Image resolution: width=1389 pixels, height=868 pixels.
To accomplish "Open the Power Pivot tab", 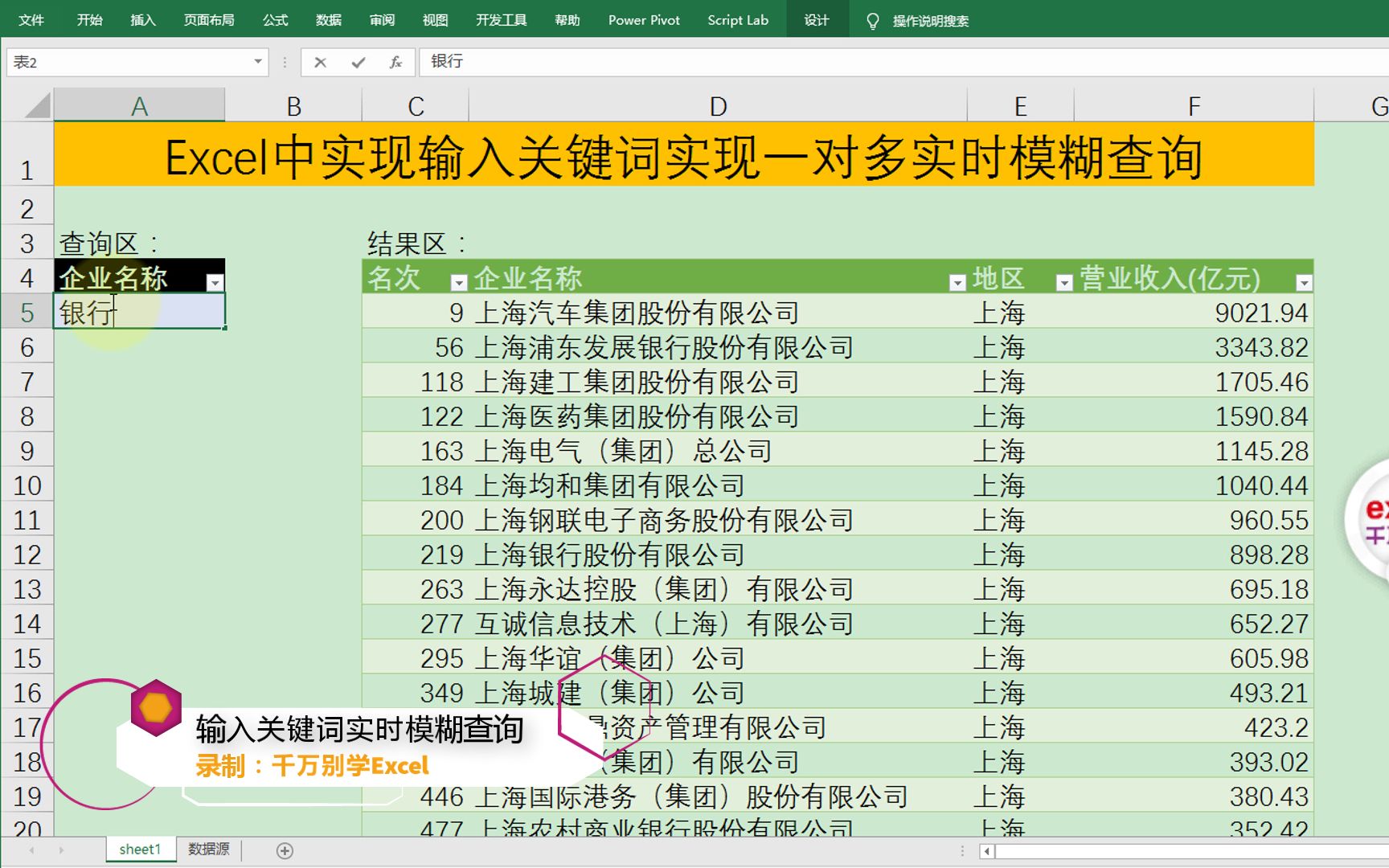I will (644, 20).
